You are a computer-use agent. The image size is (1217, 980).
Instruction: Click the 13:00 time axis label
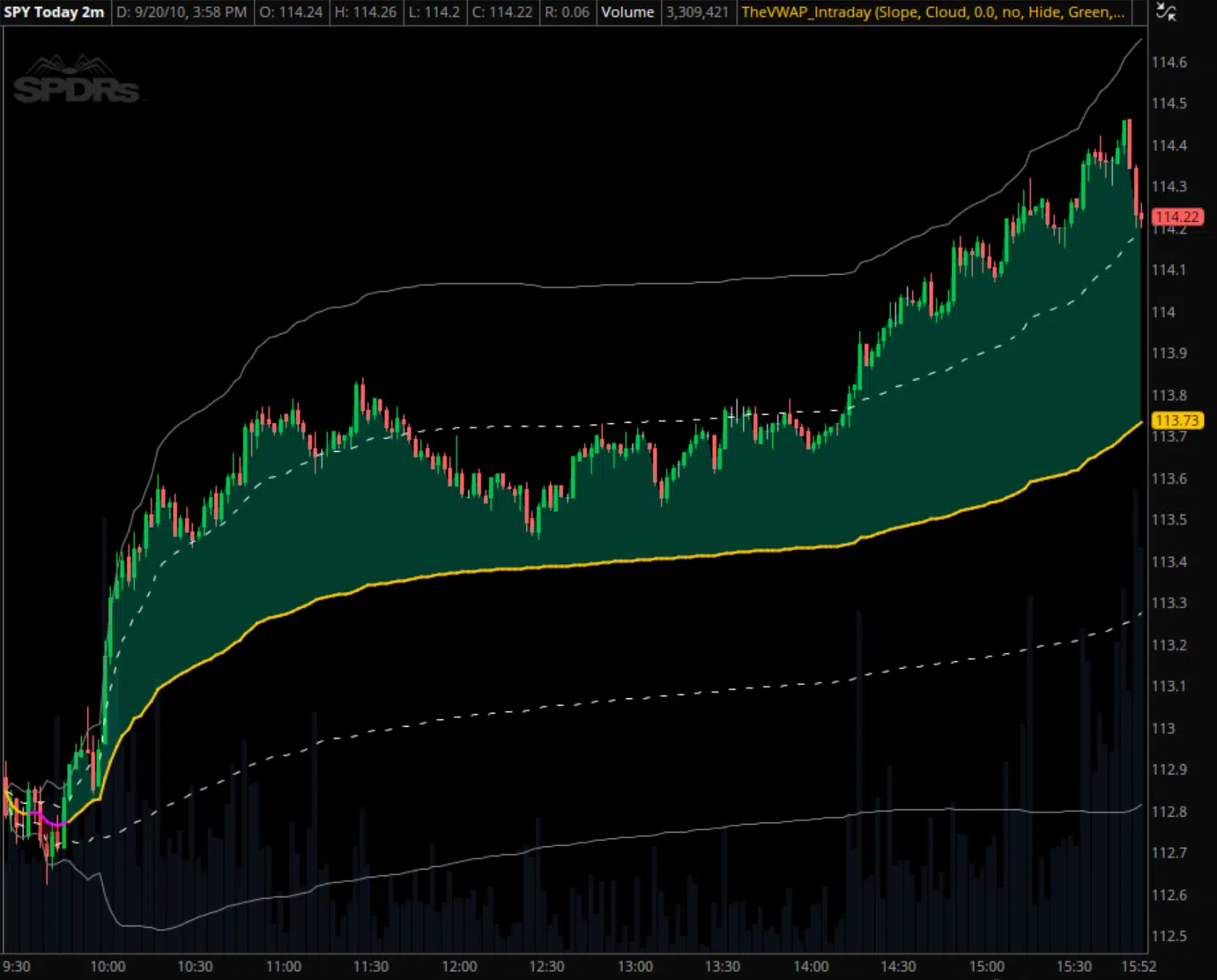pyautogui.click(x=634, y=967)
